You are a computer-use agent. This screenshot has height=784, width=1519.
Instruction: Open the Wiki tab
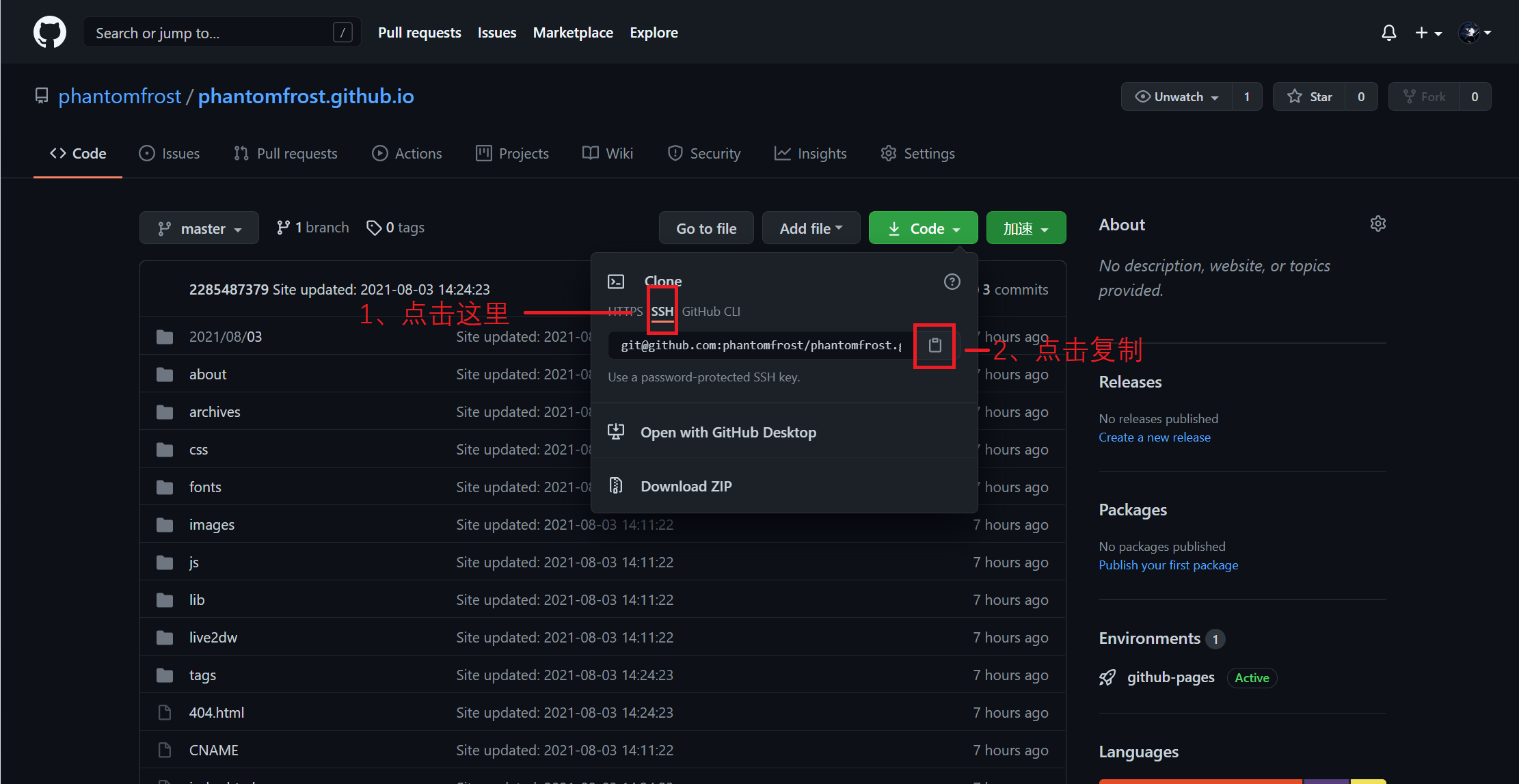click(x=608, y=153)
